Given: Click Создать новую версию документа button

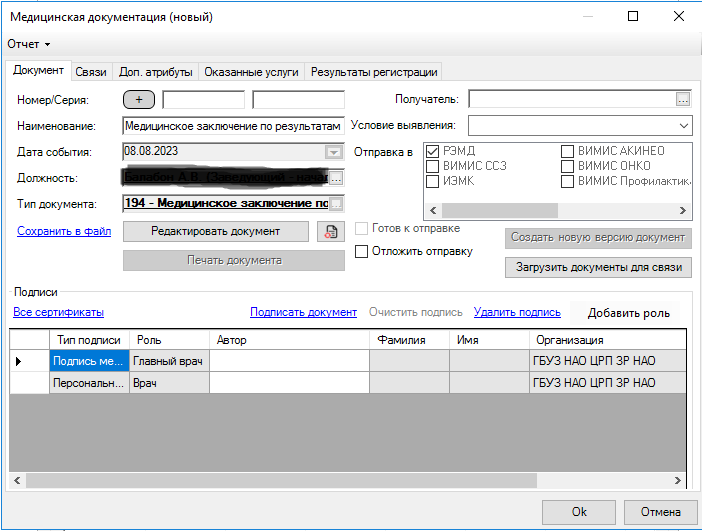Looking at the screenshot, I should click(x=598, y=238).
